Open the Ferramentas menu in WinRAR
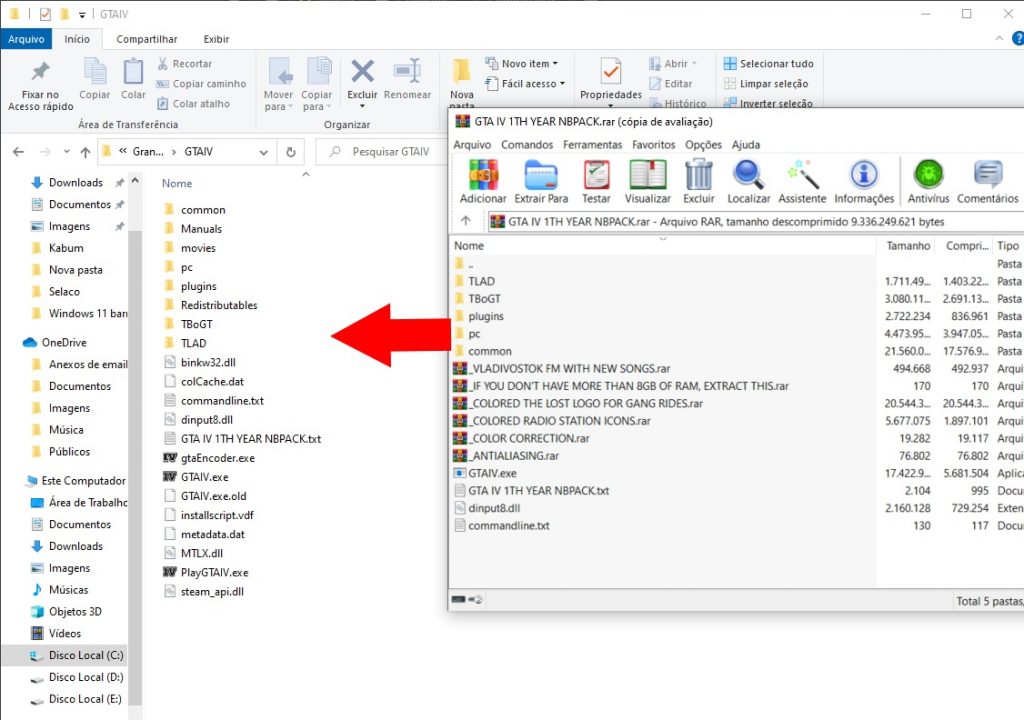1024x720 pixels. point(592,145)
